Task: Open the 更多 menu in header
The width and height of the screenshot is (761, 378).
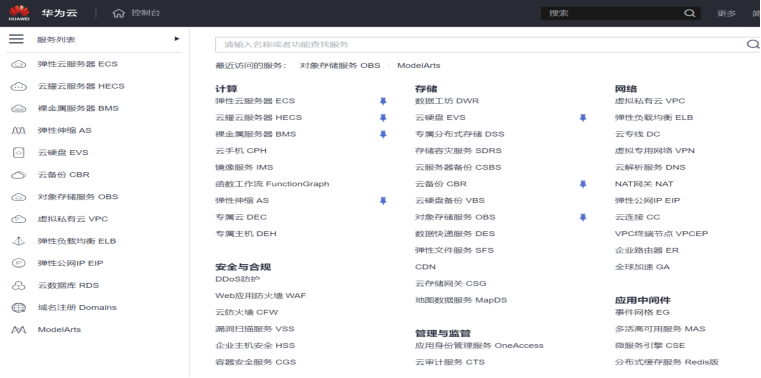Action: (727, 13)
